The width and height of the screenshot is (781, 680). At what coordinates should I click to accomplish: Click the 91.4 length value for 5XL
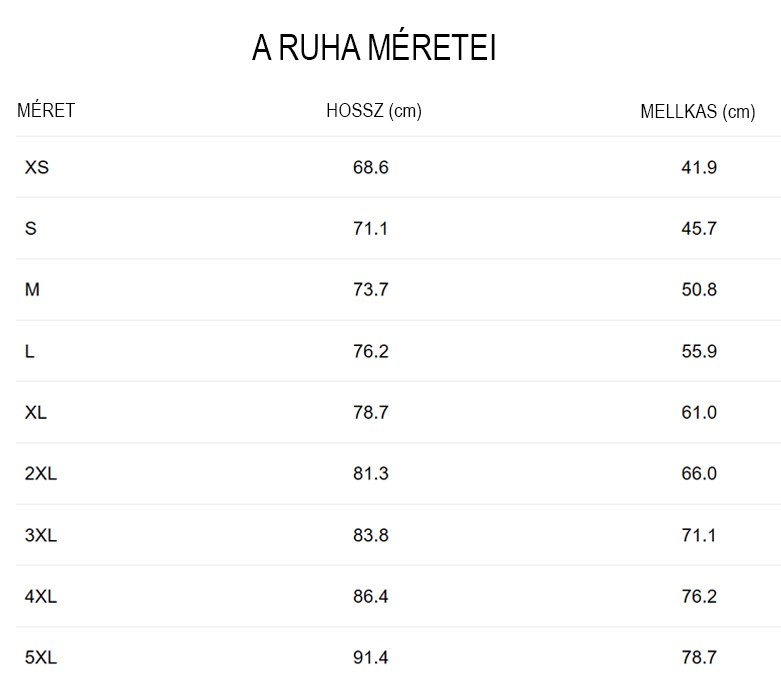(371, 658)
